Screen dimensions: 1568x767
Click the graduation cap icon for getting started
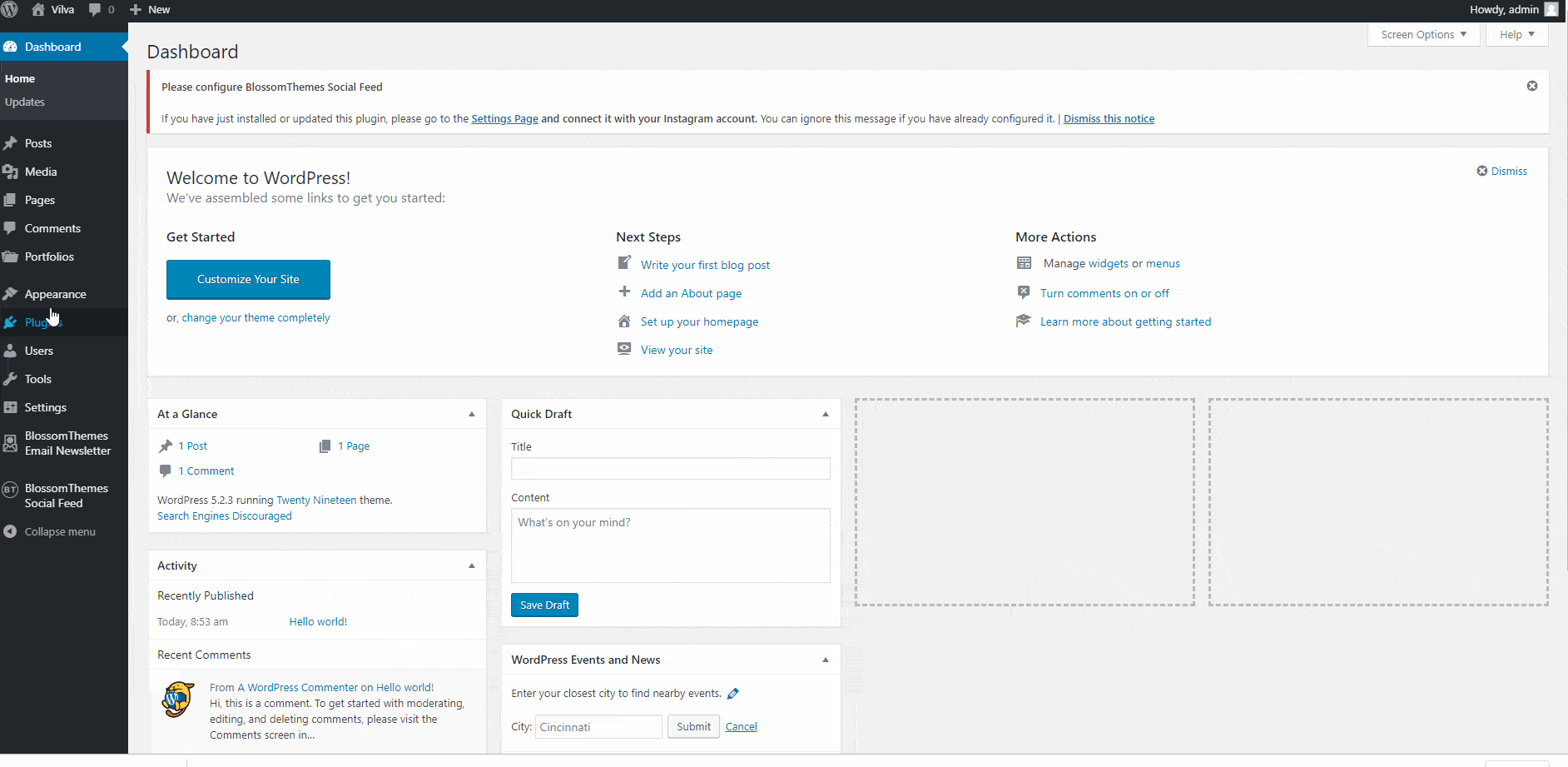pyautogui.click(x=1024, y=321)
